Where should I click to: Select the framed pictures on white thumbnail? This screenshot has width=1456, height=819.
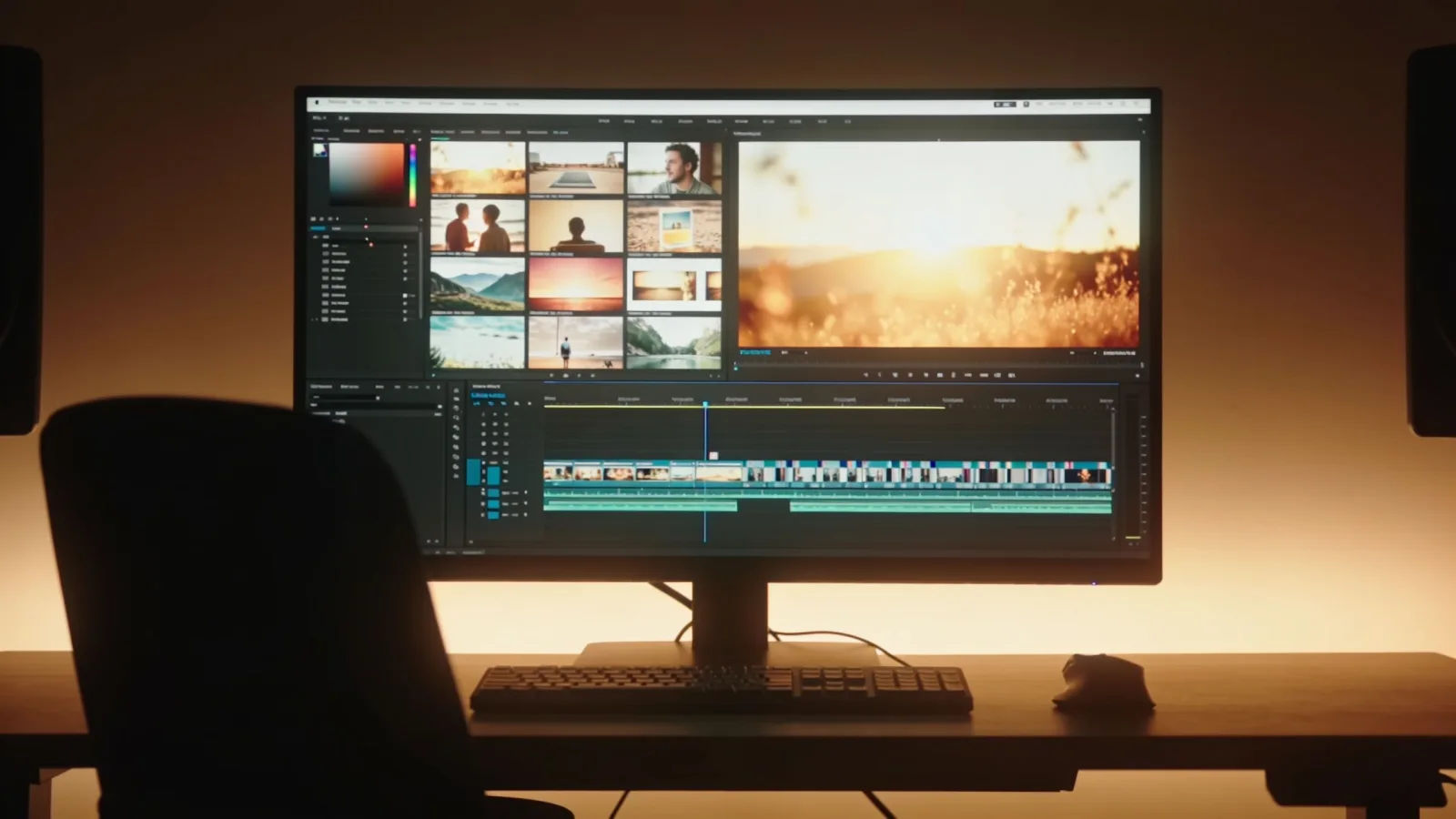click(674, 284)
